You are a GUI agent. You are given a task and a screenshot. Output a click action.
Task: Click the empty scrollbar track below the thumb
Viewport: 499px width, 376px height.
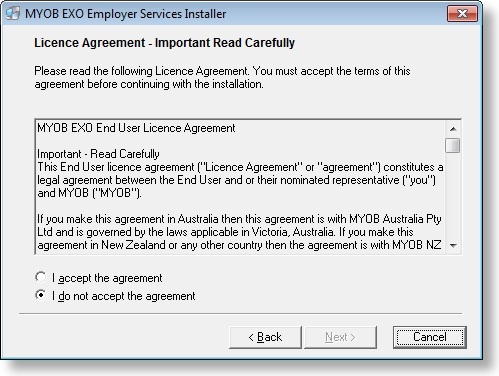[453, 196]
